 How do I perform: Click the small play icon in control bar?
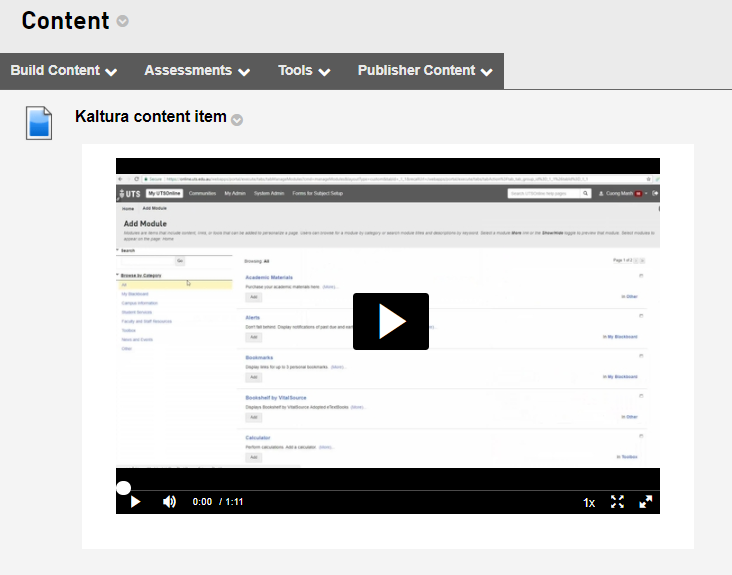click(x=136, y=502)
